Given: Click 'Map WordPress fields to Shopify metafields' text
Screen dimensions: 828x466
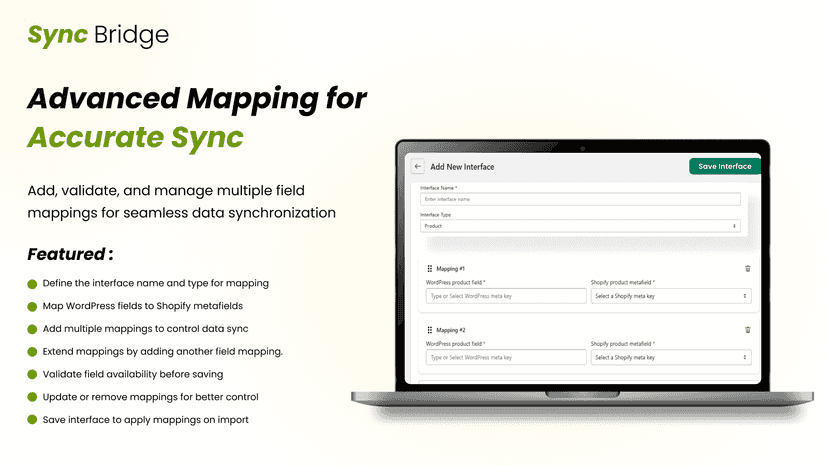Looking at the screenshot, I should point(143,306).
